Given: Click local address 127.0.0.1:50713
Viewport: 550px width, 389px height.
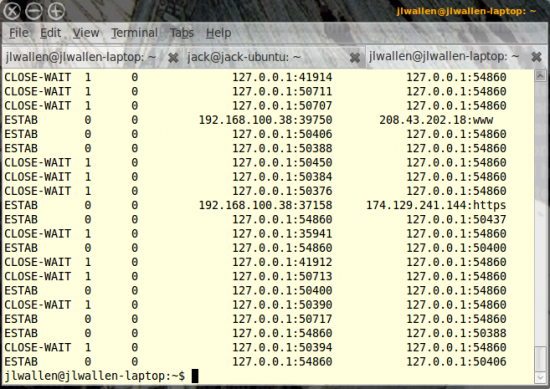Looking at the screenshot, I should tap(282, 276).
